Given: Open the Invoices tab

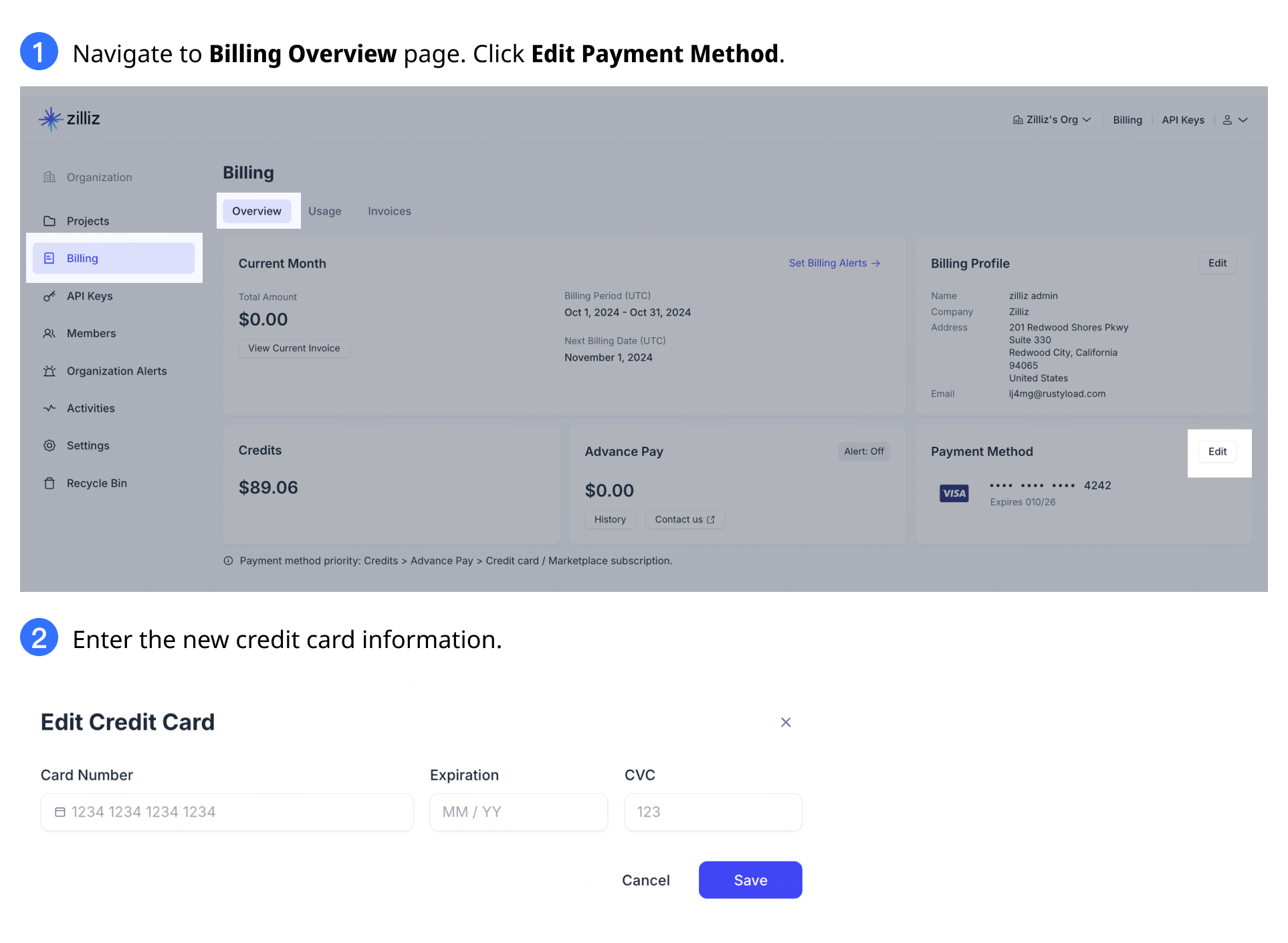Looking at the screenshot, I should coord(389,211).
